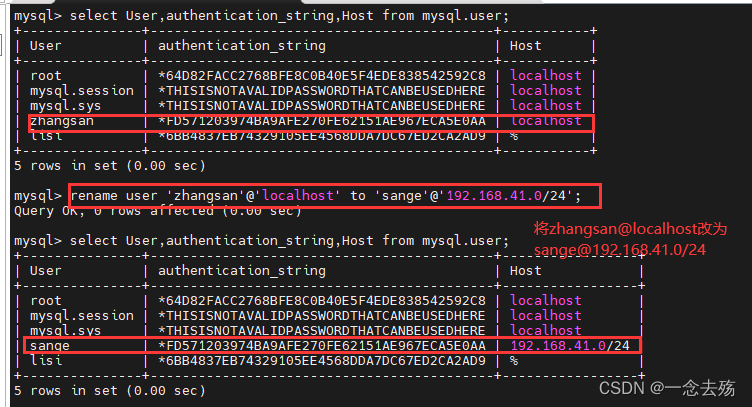Click the Query OK result line
752x407 pixels.
click(157, 210)
